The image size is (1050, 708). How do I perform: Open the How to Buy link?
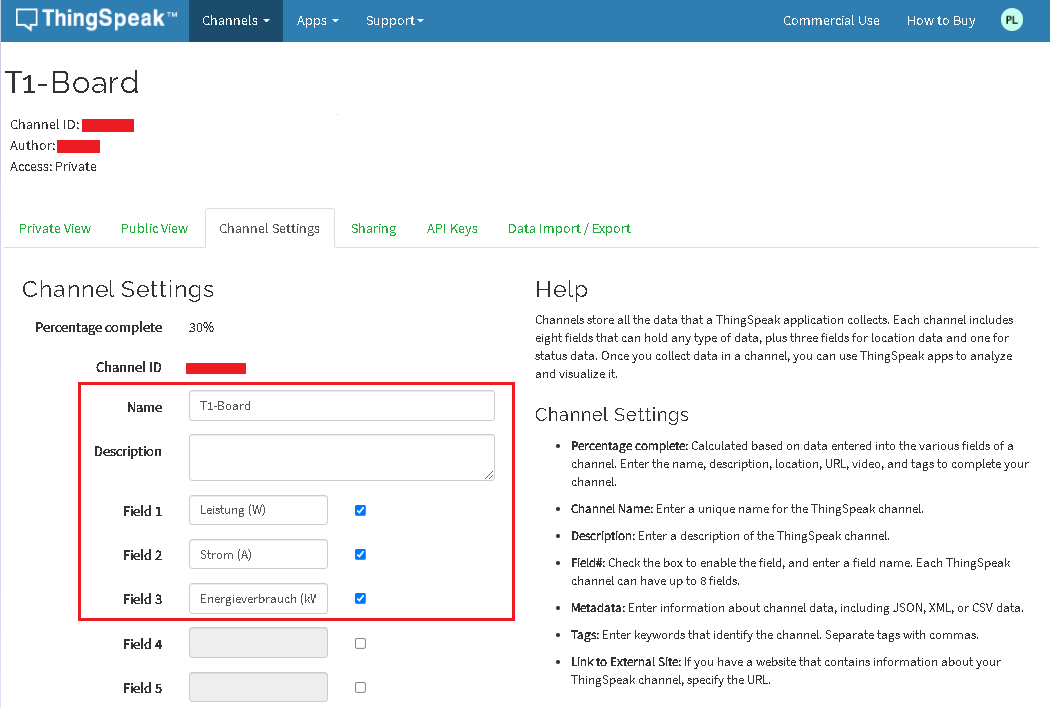(940, 21)
